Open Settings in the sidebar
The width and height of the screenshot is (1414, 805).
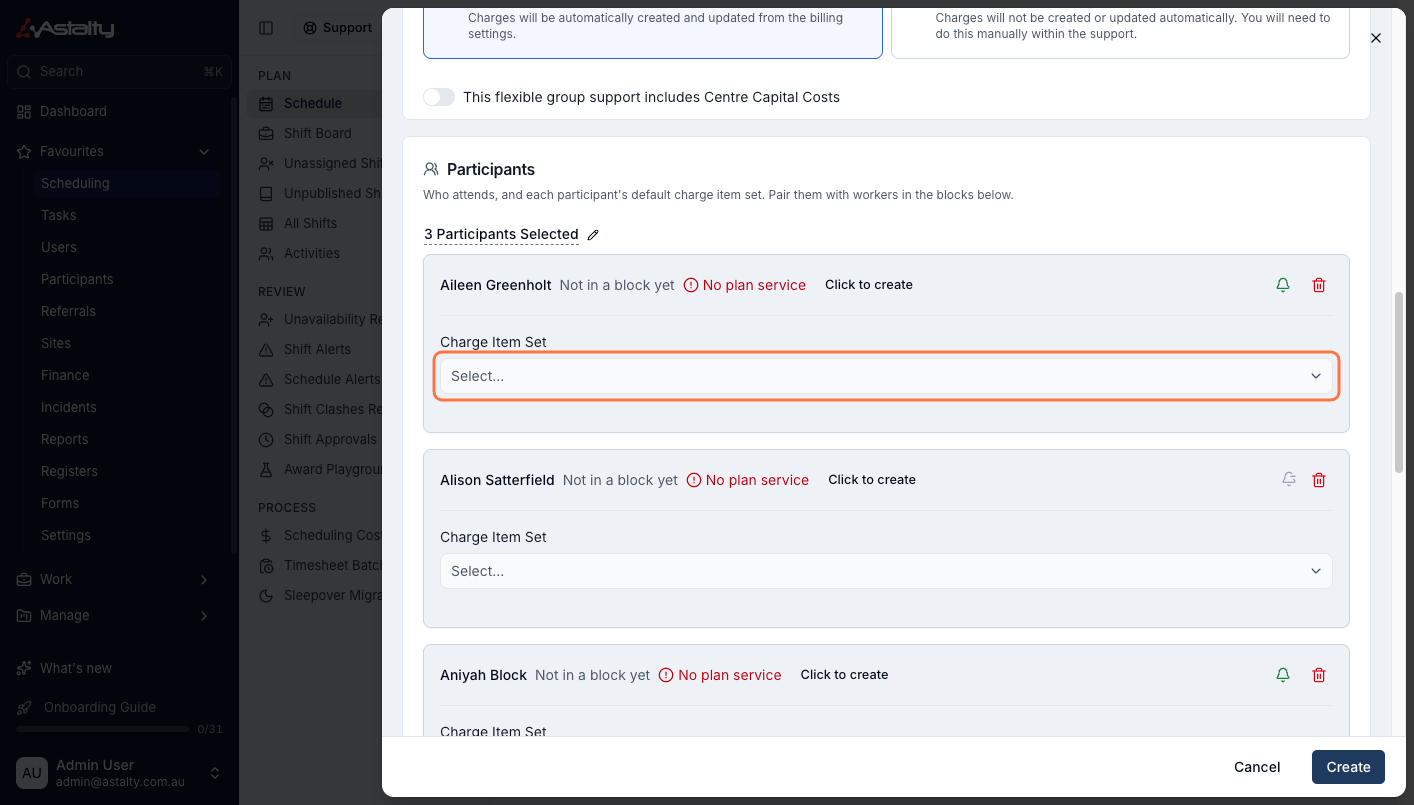[x=66, y=535]
